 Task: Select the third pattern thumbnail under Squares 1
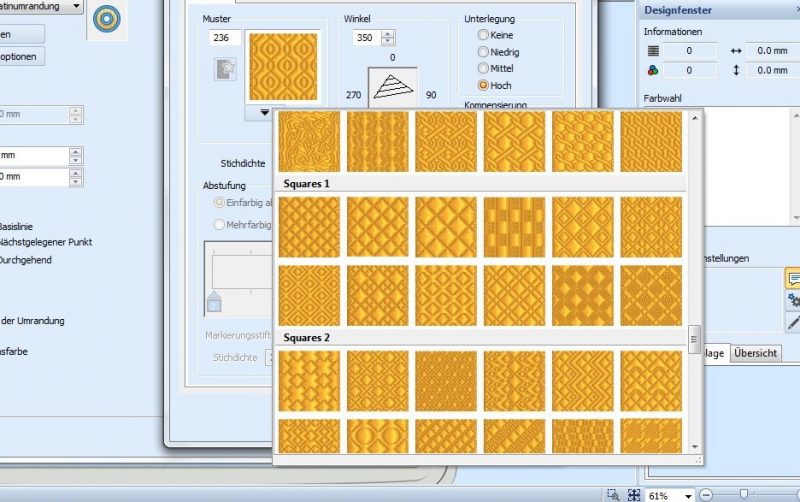point(446,227)
